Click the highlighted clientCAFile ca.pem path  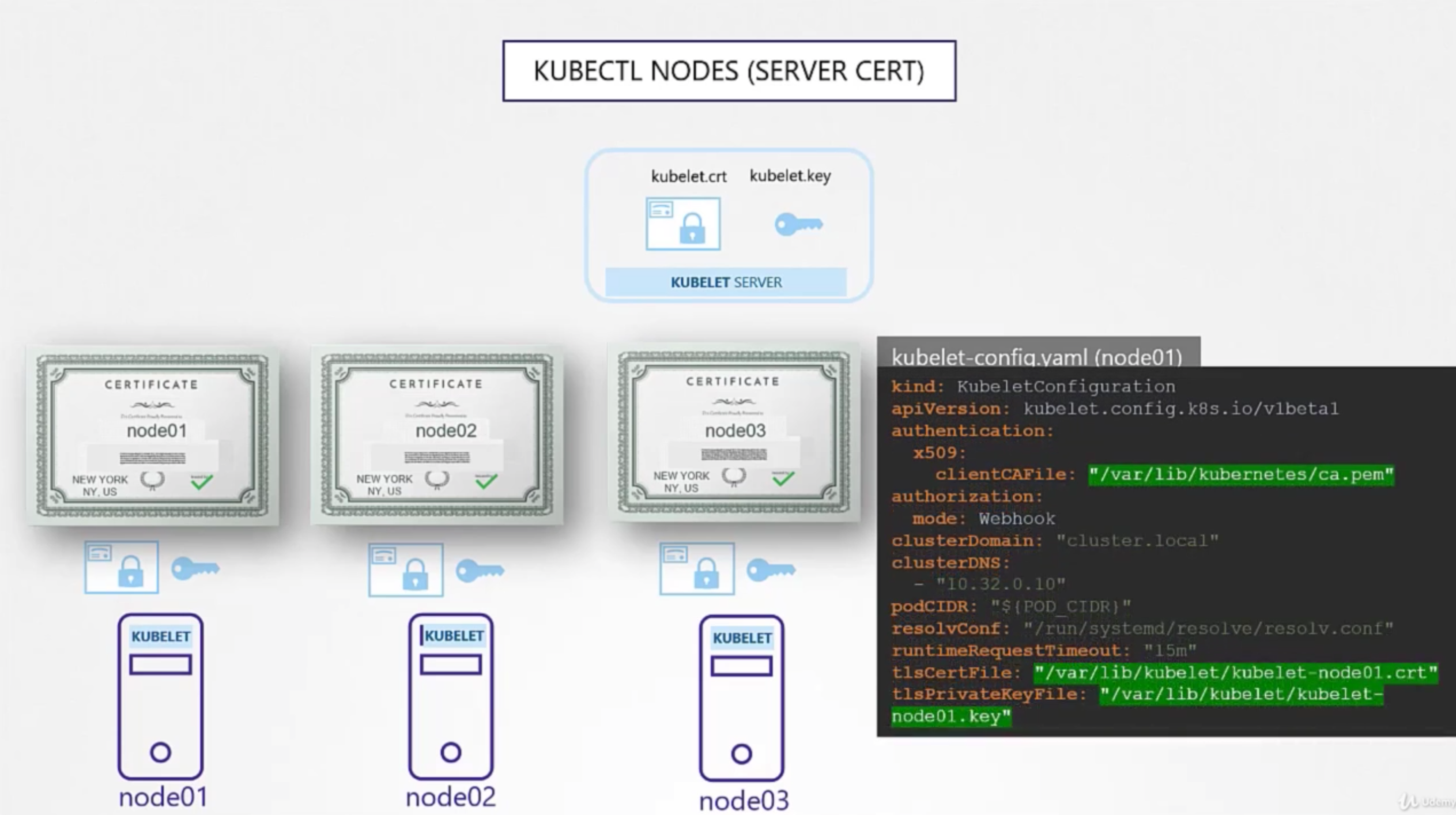1240,475
